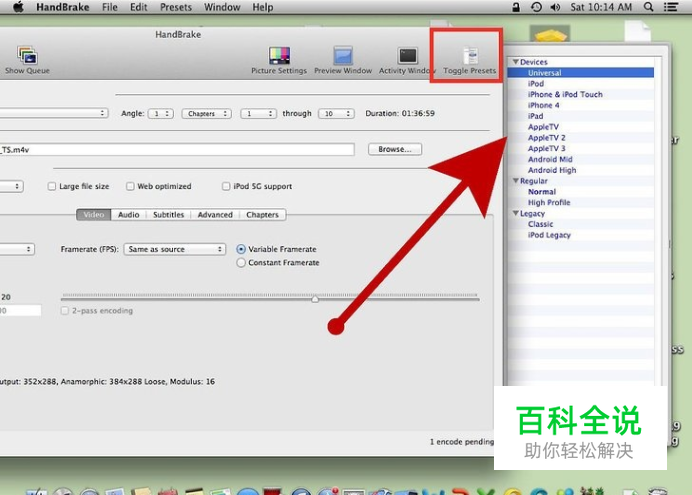Open the Framerate Same as source dropdown
692x495 pixels.
pyautogui.click(x=175, y=249)
